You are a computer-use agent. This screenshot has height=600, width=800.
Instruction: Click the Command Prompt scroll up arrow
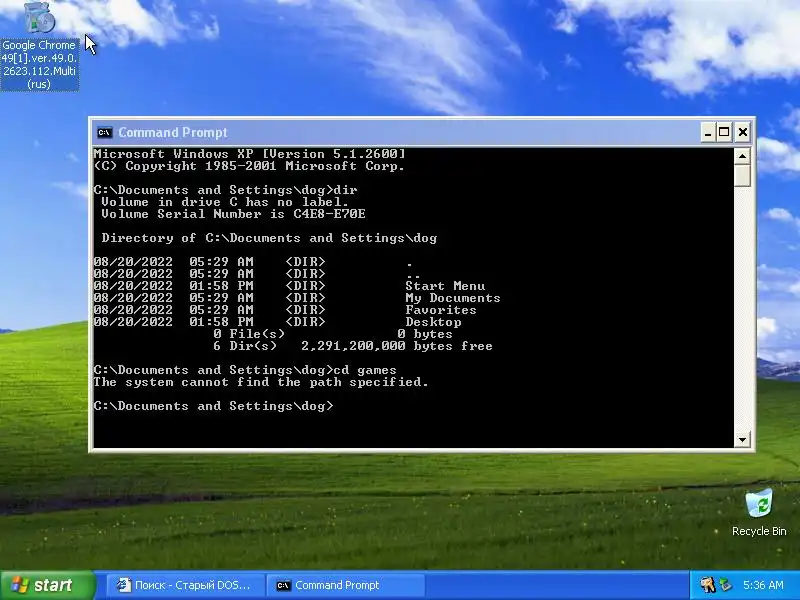coord(742,156)
